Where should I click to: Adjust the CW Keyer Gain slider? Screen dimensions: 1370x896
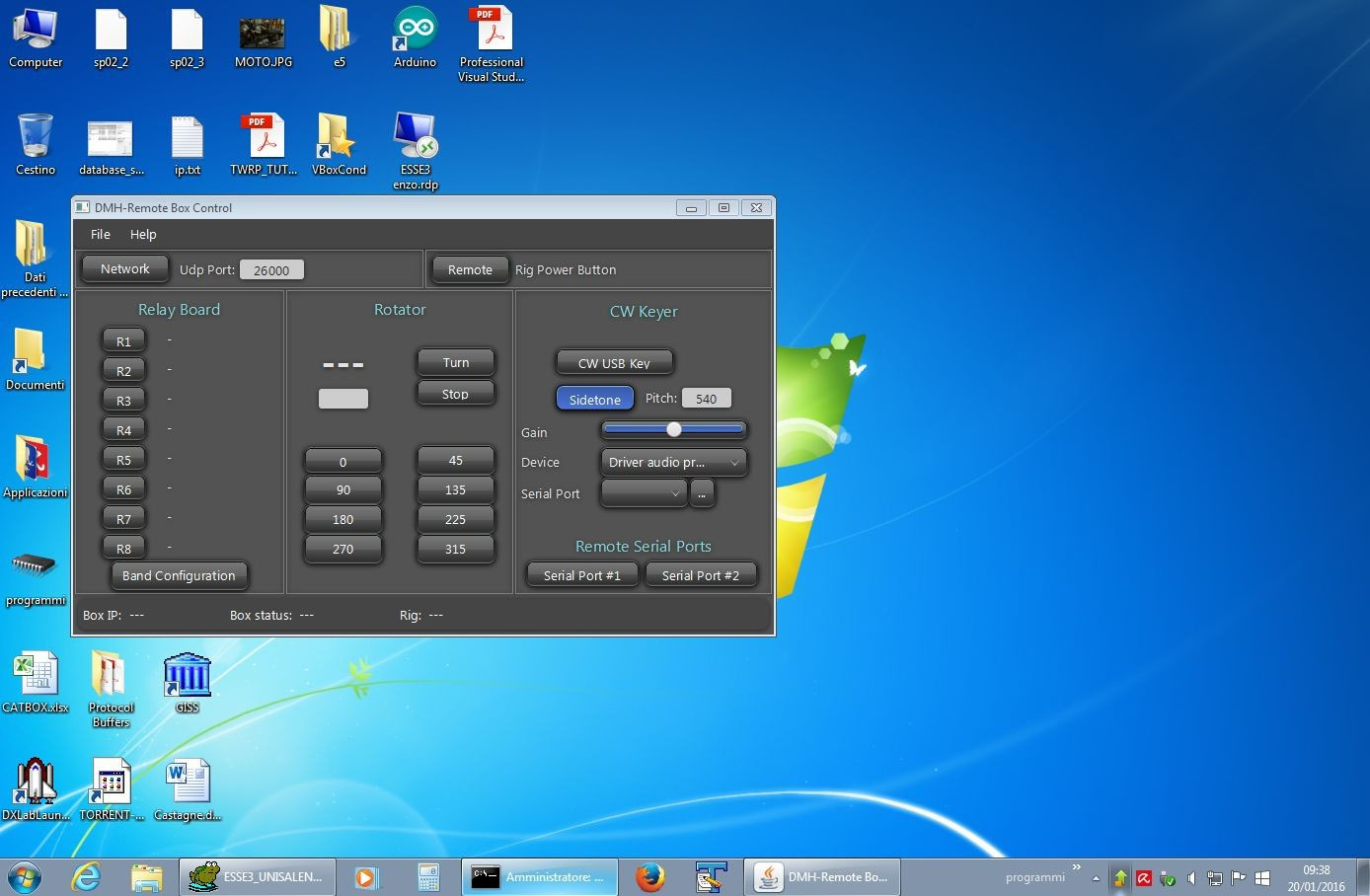point(674,429)
